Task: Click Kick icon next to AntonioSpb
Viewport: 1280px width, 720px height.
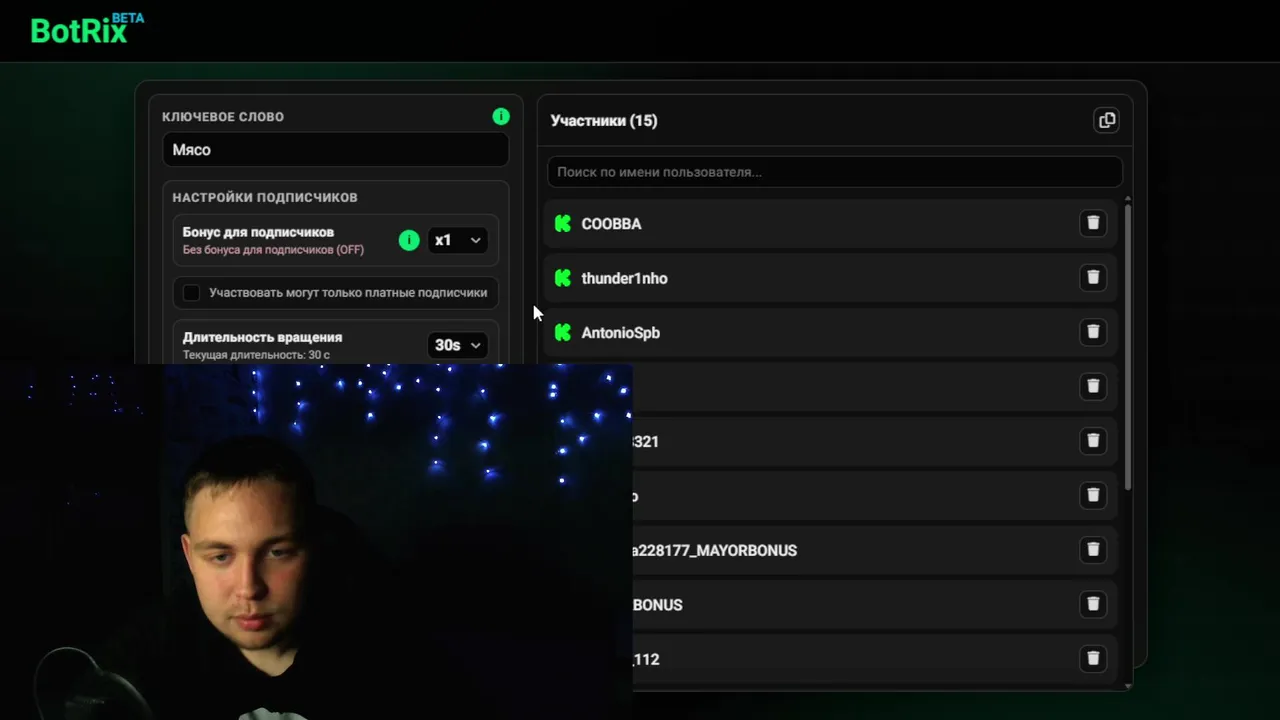Action: (563, 332)
